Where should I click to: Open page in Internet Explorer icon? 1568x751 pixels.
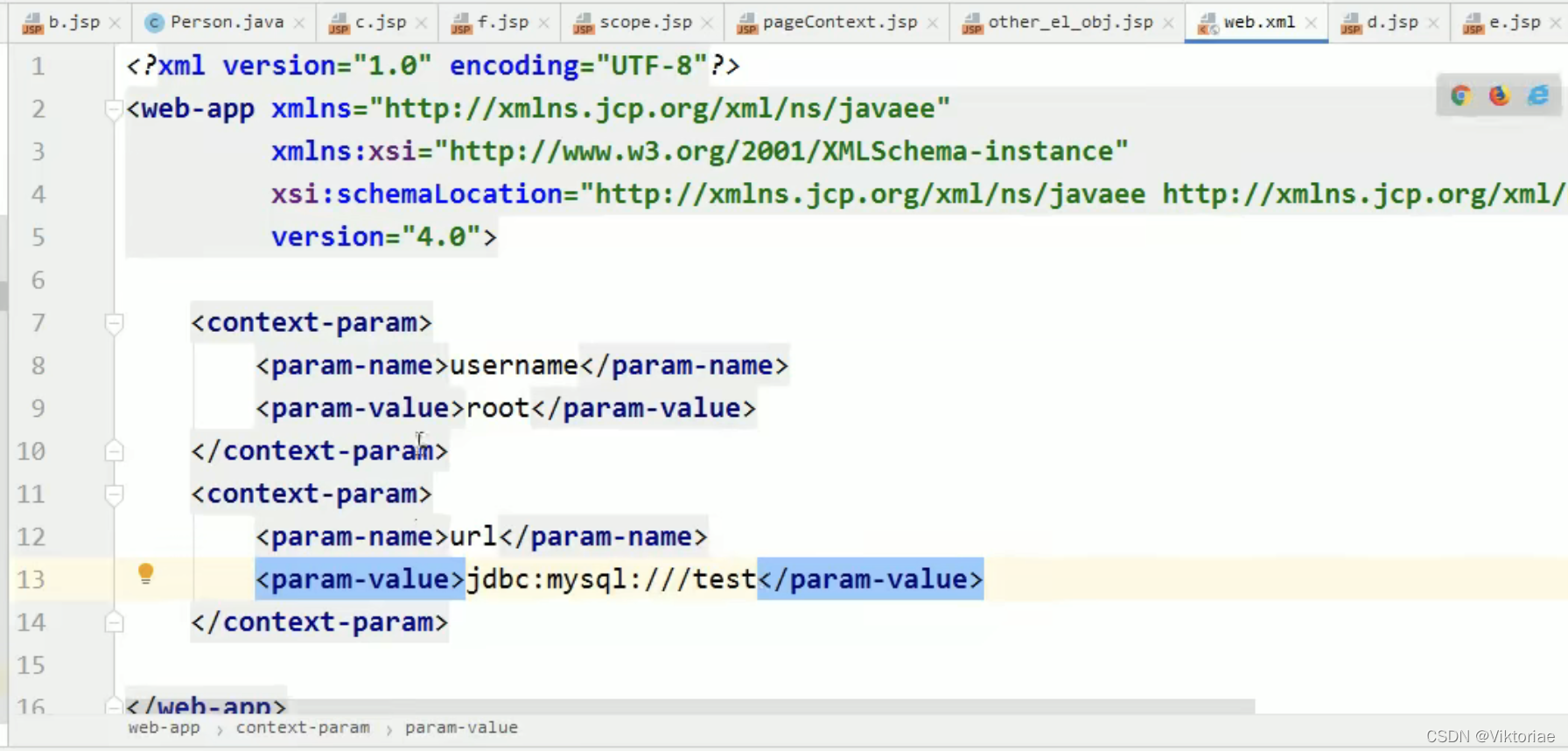[x=1537, y=95]
